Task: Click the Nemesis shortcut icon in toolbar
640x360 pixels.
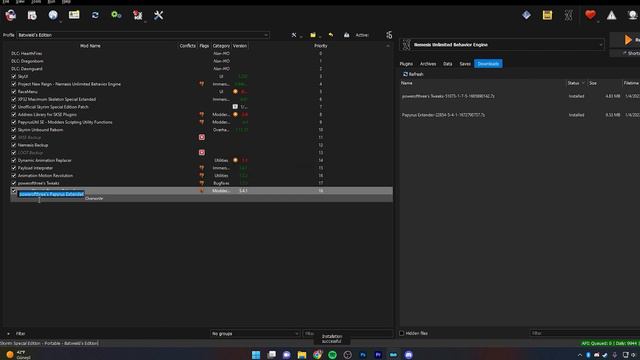Action: (x=569, y=16)
